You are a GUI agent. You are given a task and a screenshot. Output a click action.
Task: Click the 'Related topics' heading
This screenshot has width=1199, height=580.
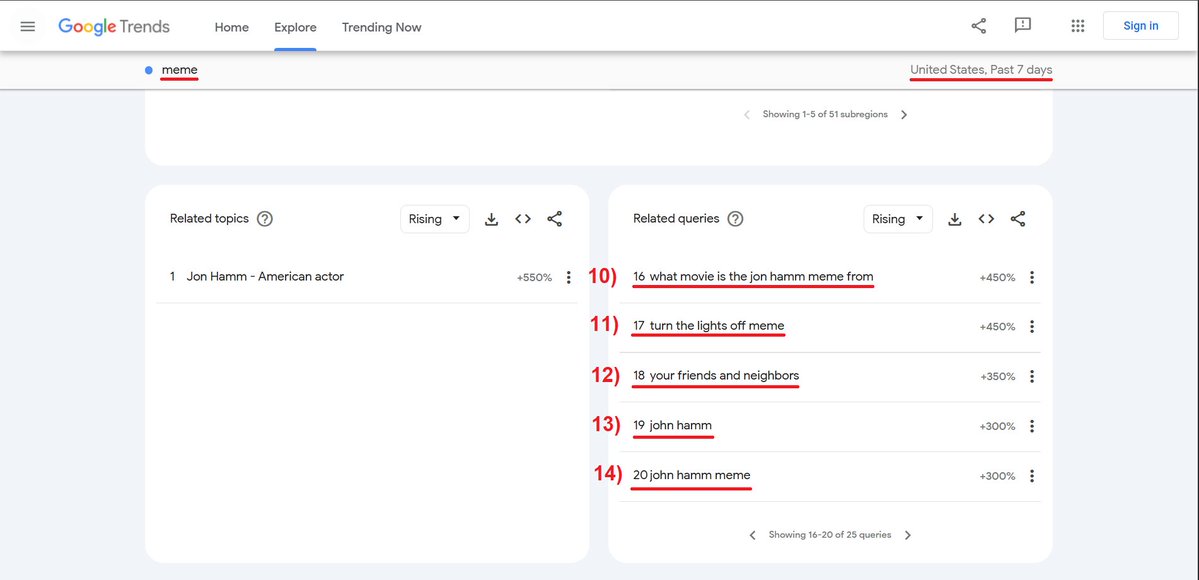coord(210,219)
